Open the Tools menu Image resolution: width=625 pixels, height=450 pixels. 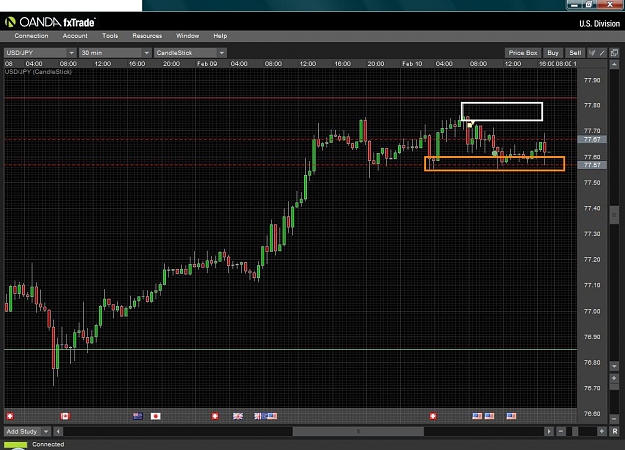(x=110, y=36)
